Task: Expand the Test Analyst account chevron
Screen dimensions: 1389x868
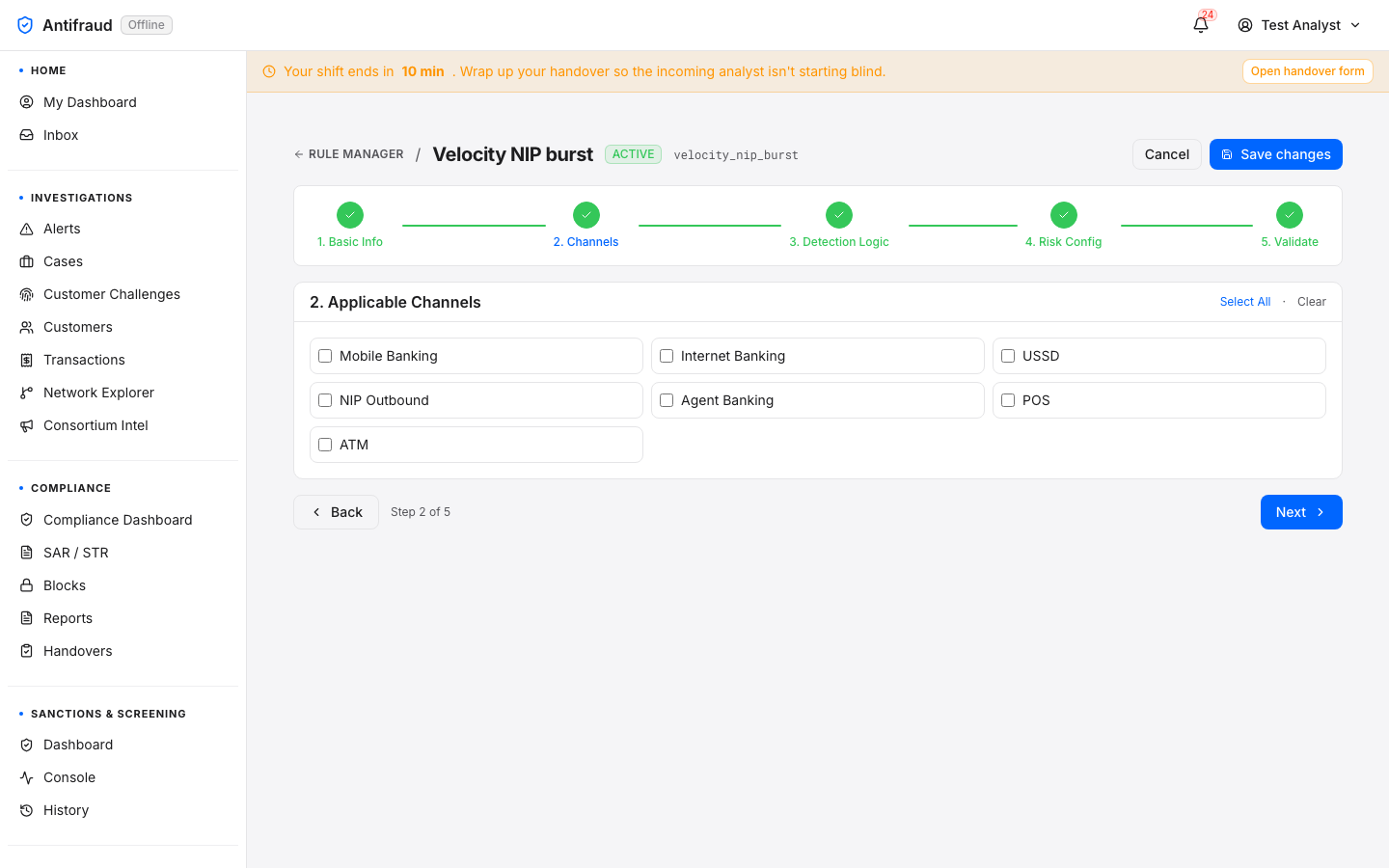Action: (1355, 25)
